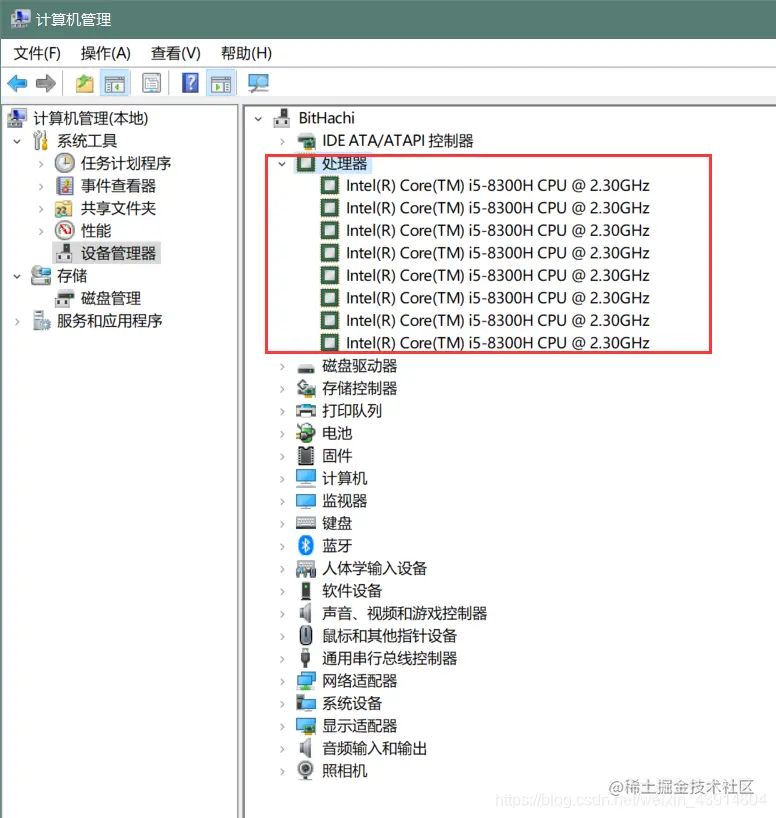Image resolution: width=776 pixels, height=818 pixels.
Task: Click the Forward arrow toolbar icon
Action: (x=46, y=83)
